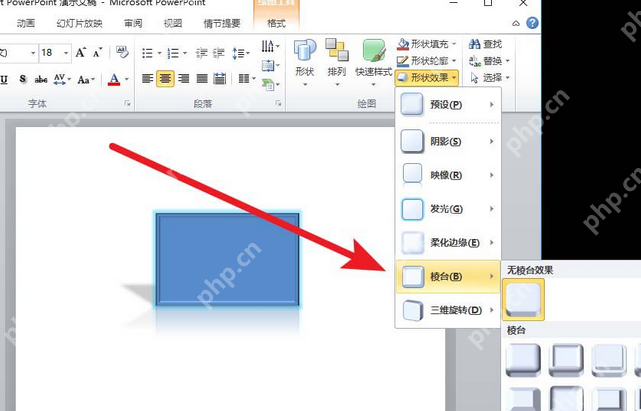Expand the 形状轮廓 dropdown arrow
This screenshot has width=641, height=411.
[x=454, y=61]
